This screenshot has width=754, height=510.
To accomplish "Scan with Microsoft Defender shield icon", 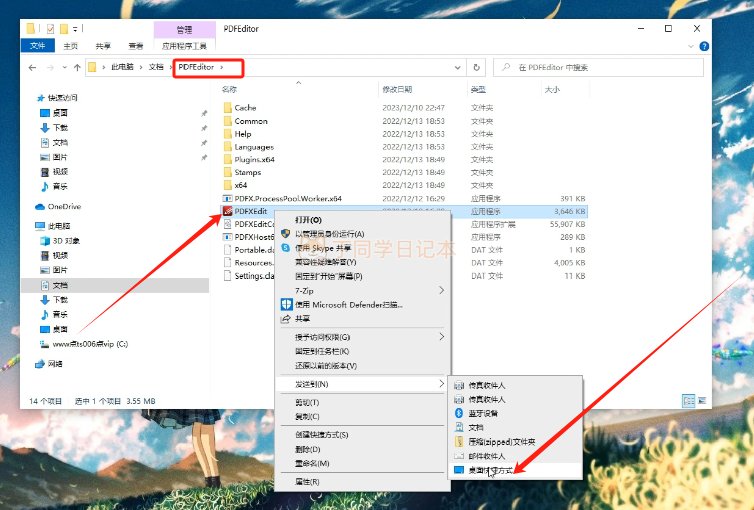I will (287, 304).
